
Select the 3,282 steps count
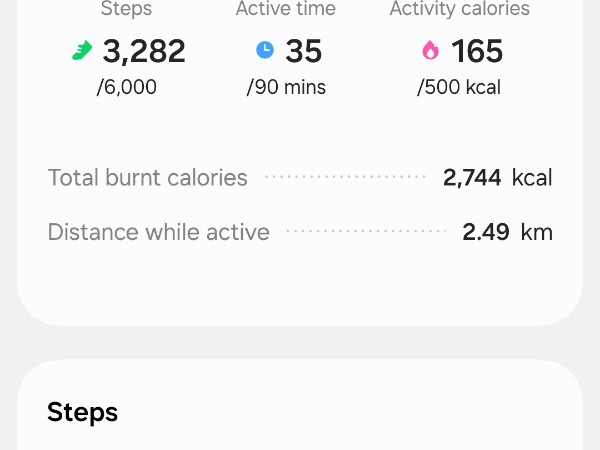143,51
